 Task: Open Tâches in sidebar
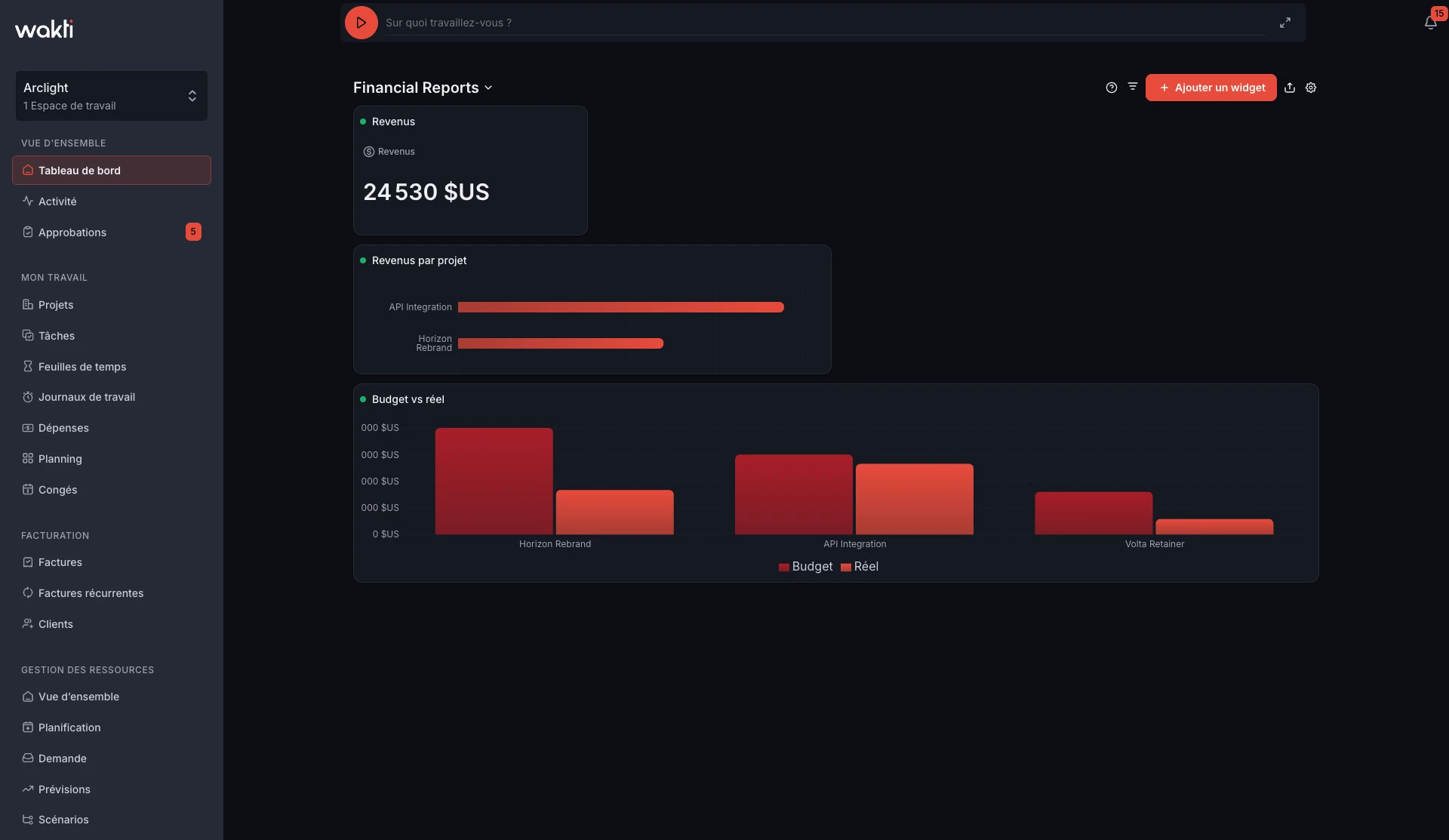[112, 336]
